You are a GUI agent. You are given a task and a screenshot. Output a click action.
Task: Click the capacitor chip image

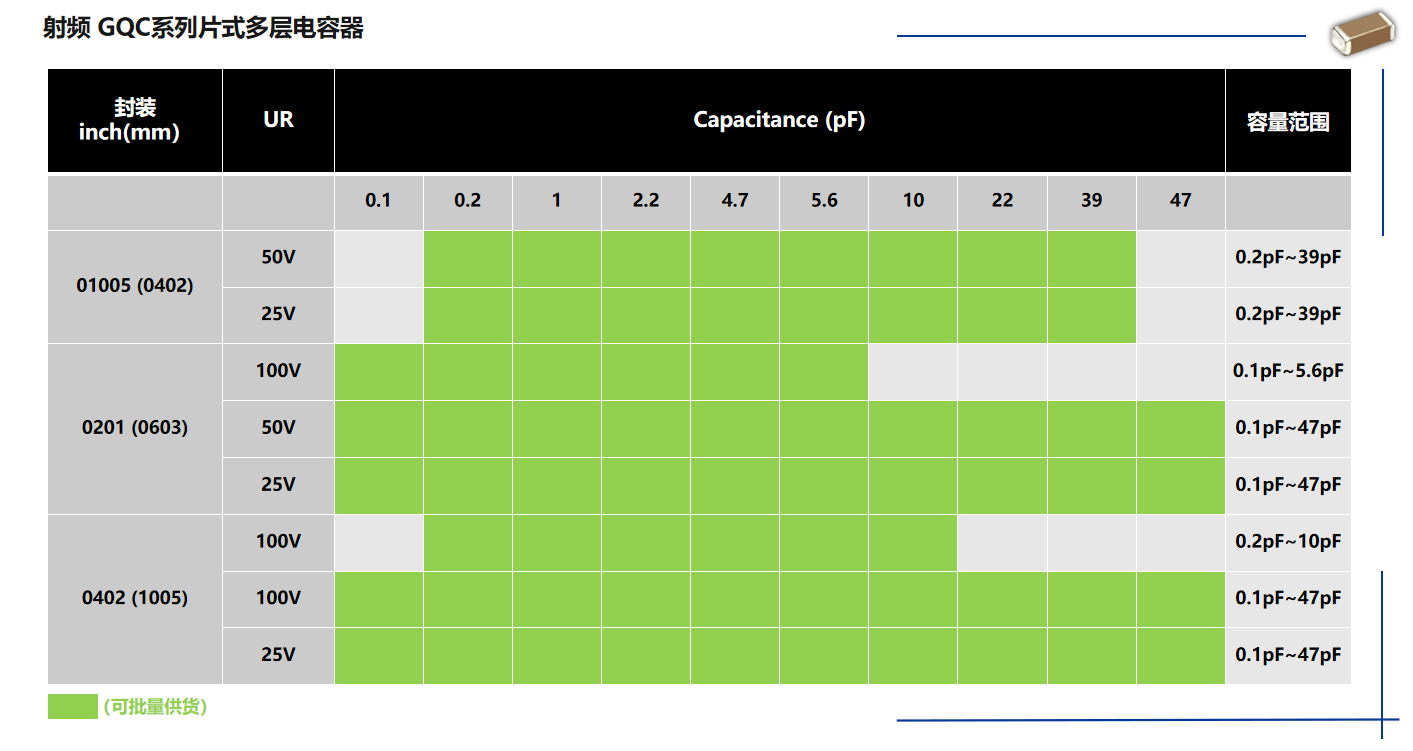pos(1360,35)
